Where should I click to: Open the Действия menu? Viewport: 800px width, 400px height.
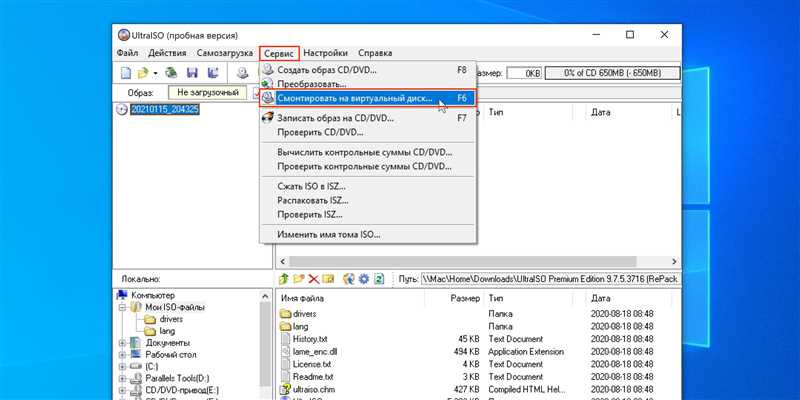click(x=167, y=53)
